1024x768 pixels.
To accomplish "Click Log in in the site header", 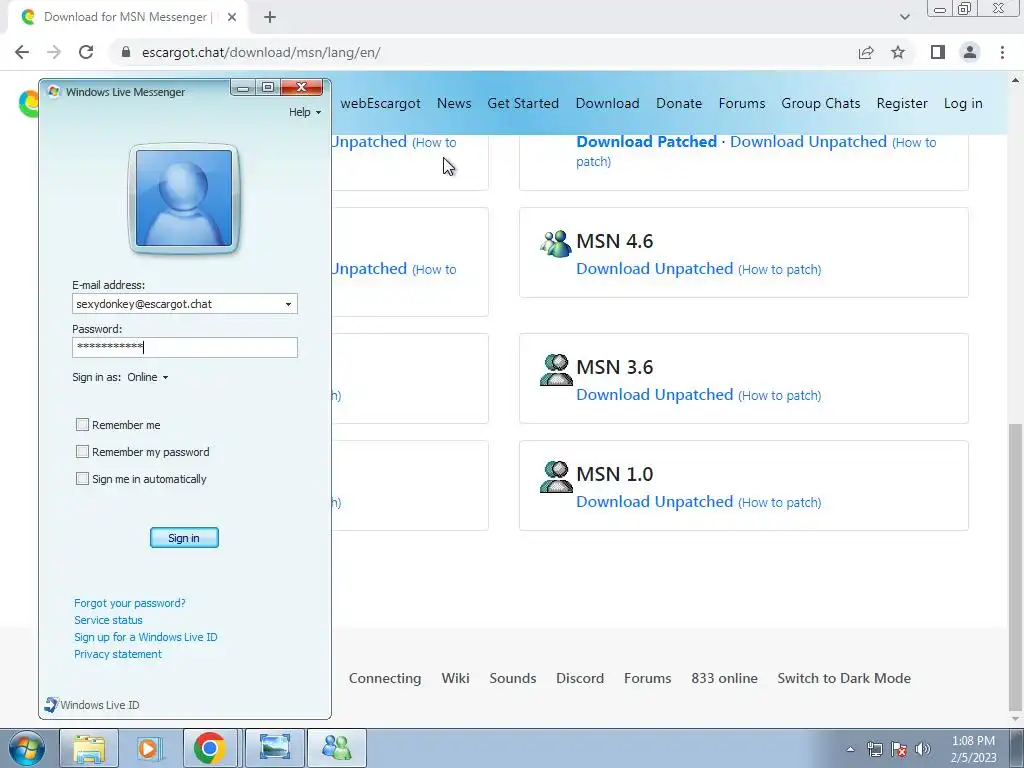I will point(963,103).
